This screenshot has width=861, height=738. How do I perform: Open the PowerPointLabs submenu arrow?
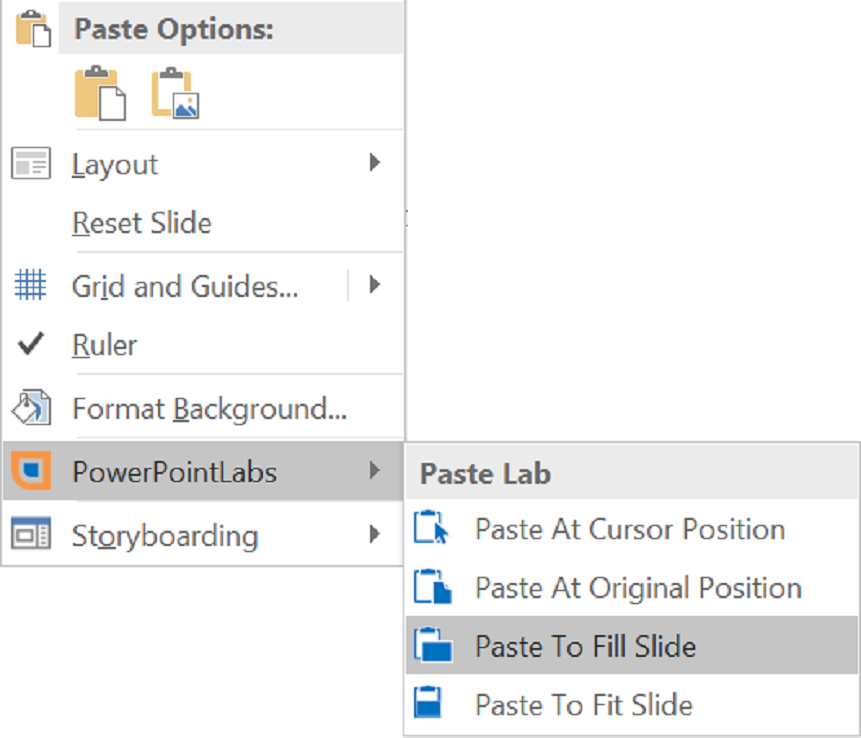pyautogui.click(x=375, y=470)
